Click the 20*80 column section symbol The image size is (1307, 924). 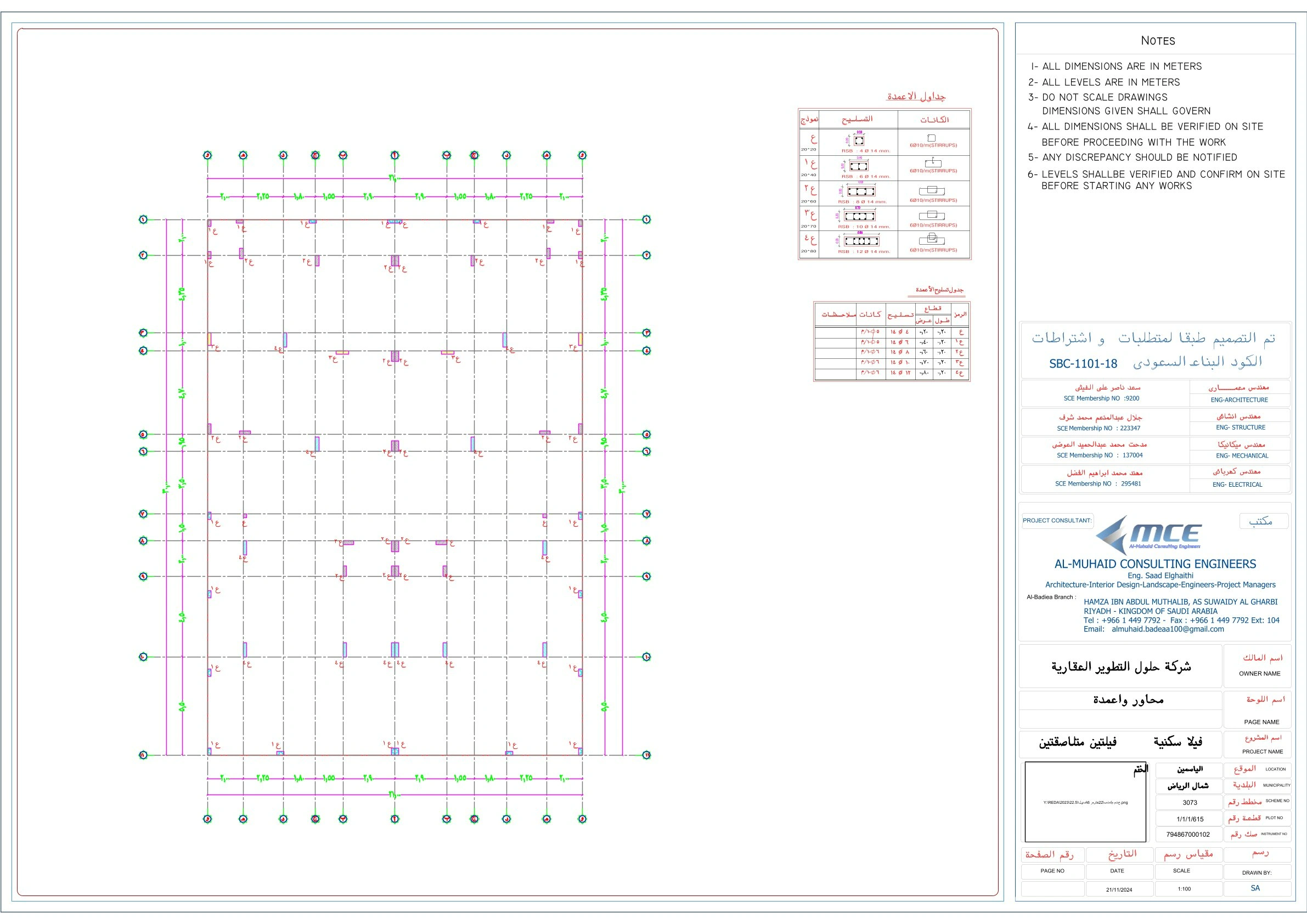(x=861, y=241)
